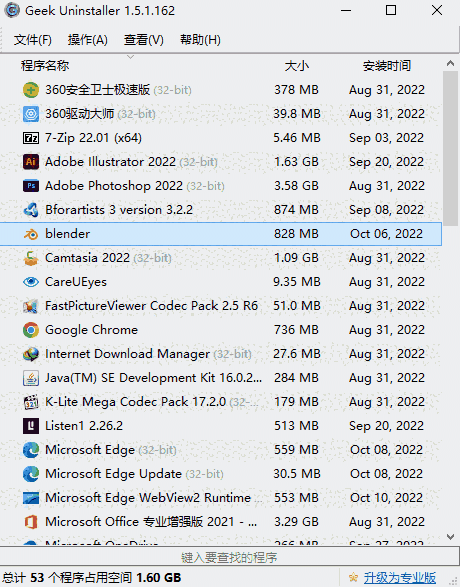Click the Listen1 program icon
Image resolution: width=460 pixels, height=587 pixels.
[31, 426]
